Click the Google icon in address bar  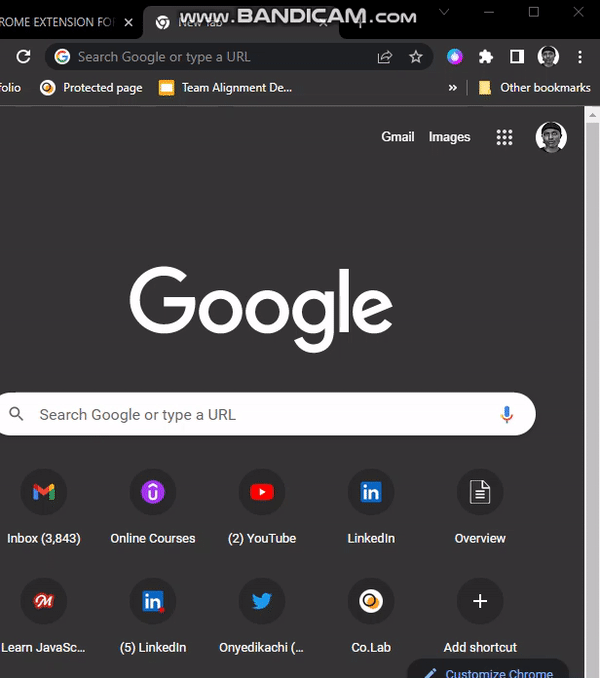pos(62,57)
